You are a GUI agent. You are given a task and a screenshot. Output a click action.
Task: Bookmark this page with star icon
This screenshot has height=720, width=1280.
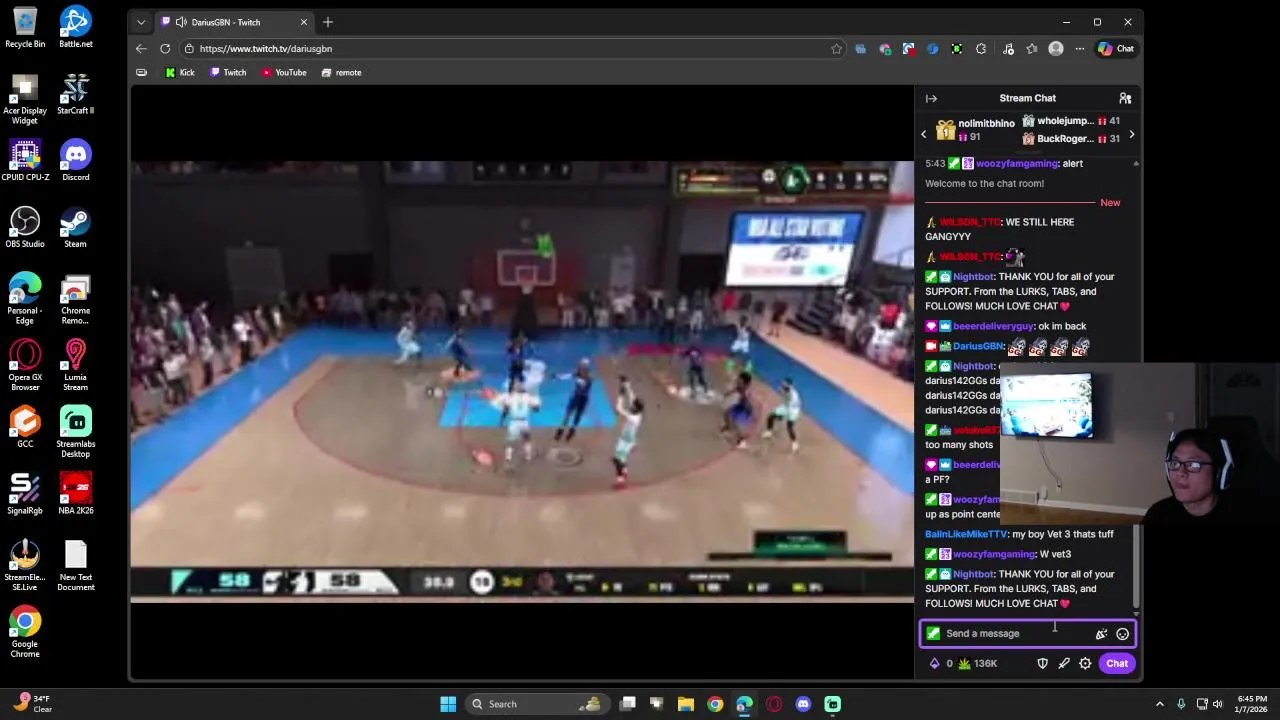836,48
